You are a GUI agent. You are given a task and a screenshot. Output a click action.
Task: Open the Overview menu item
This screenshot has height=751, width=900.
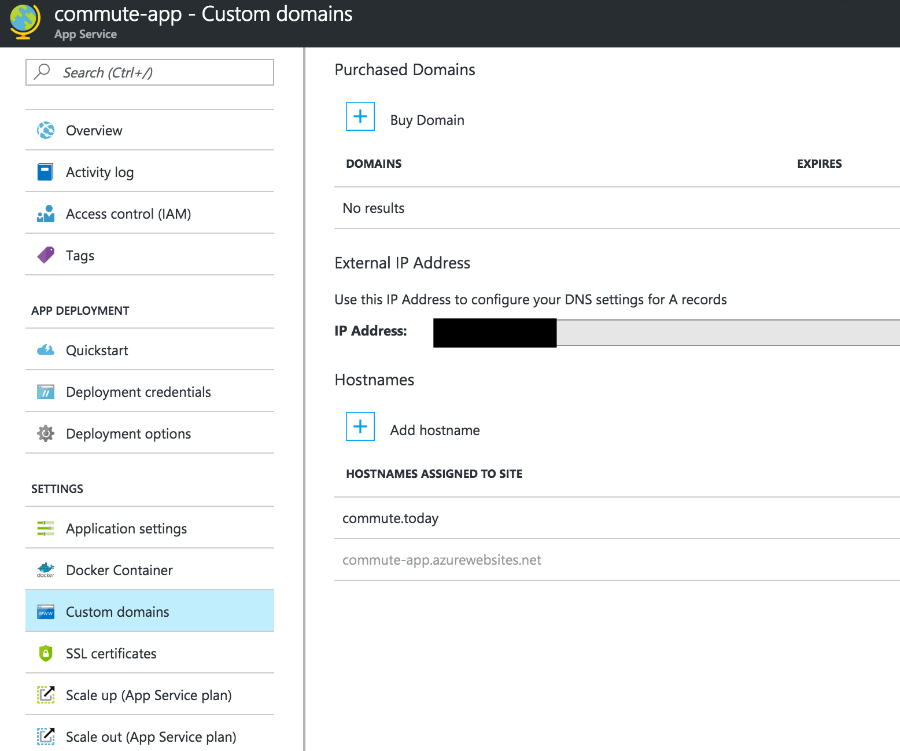(149, 130)
